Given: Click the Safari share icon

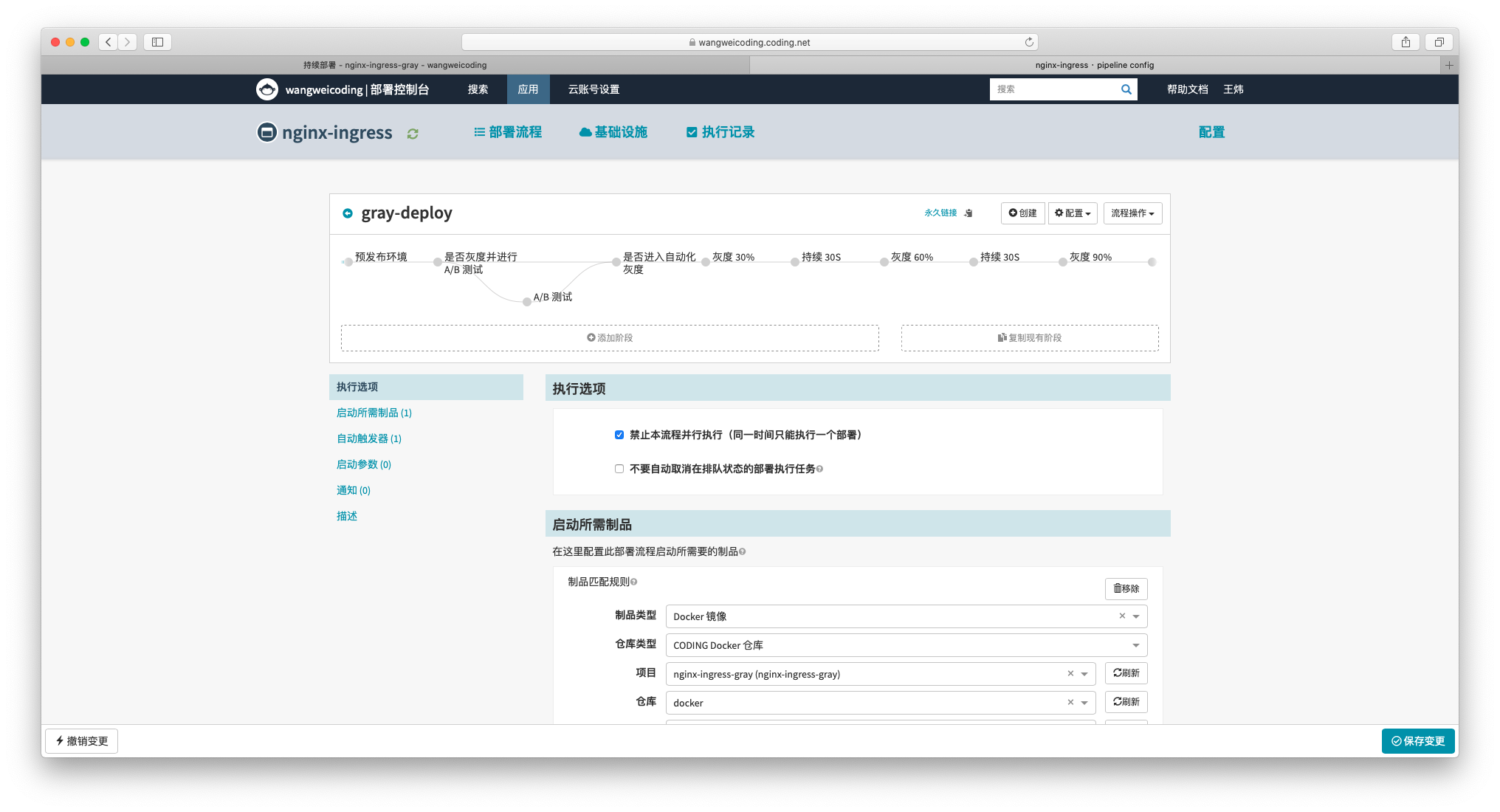Looking at the screenshot, I should [1406, 42].
